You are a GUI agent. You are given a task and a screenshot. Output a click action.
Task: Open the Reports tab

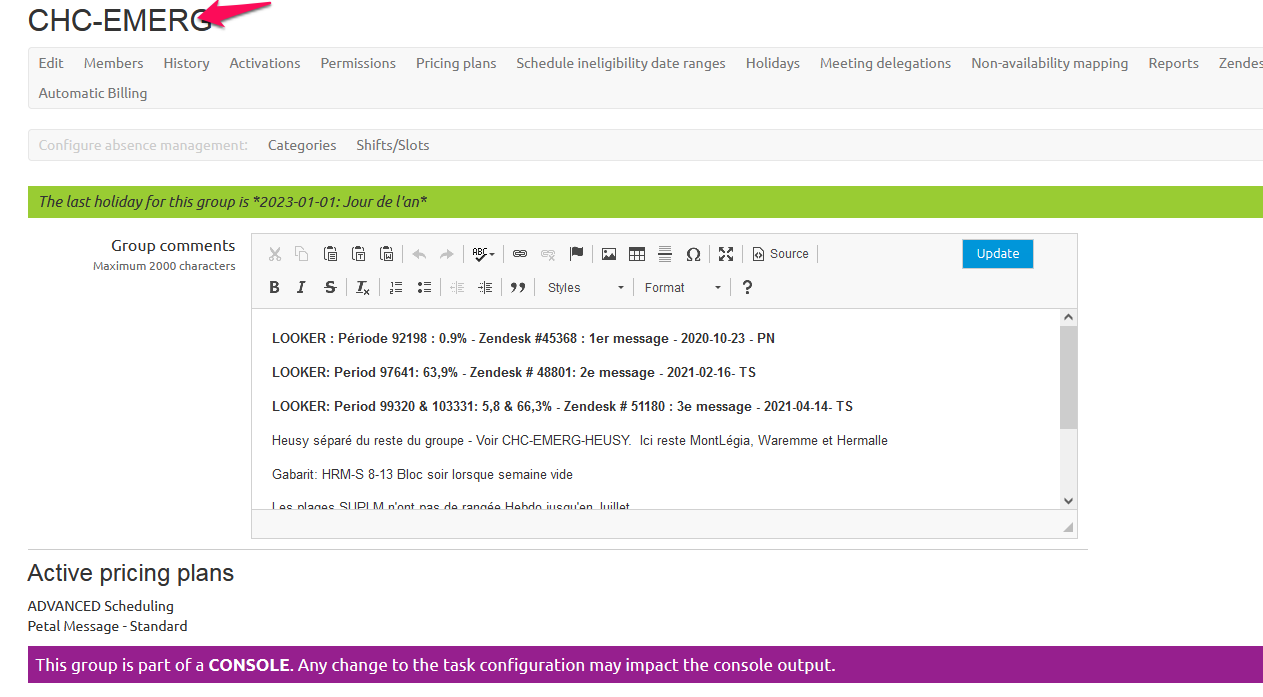[x=1173, y=63]
